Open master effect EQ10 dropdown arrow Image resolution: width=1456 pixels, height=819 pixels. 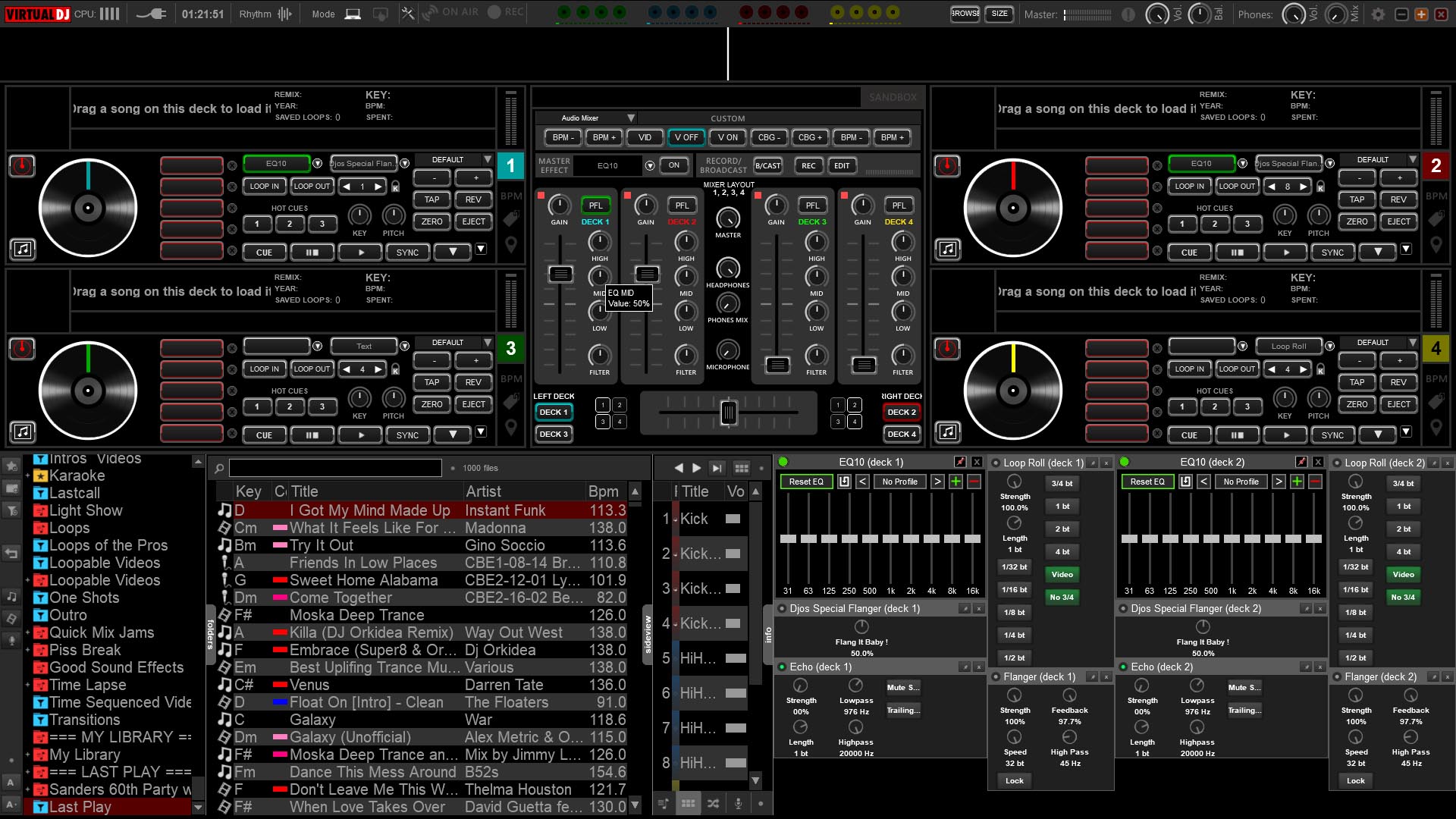pyautogui.click(x=650, y=165)
